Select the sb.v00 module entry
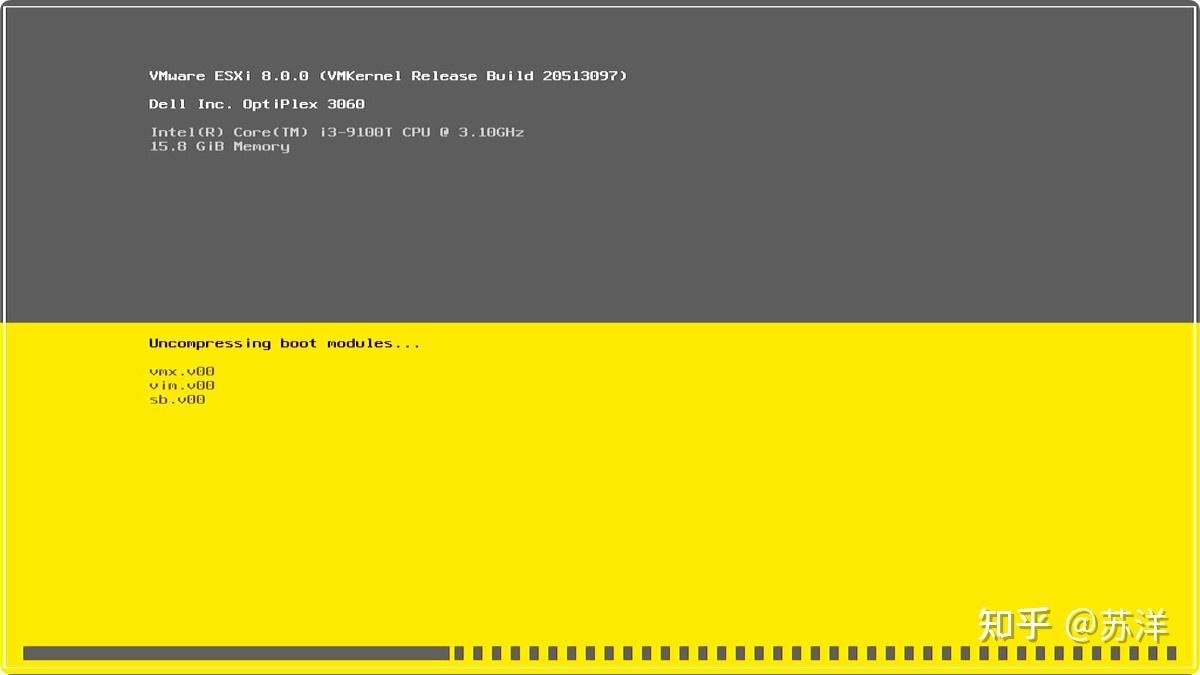 click(x=177, y=399)
